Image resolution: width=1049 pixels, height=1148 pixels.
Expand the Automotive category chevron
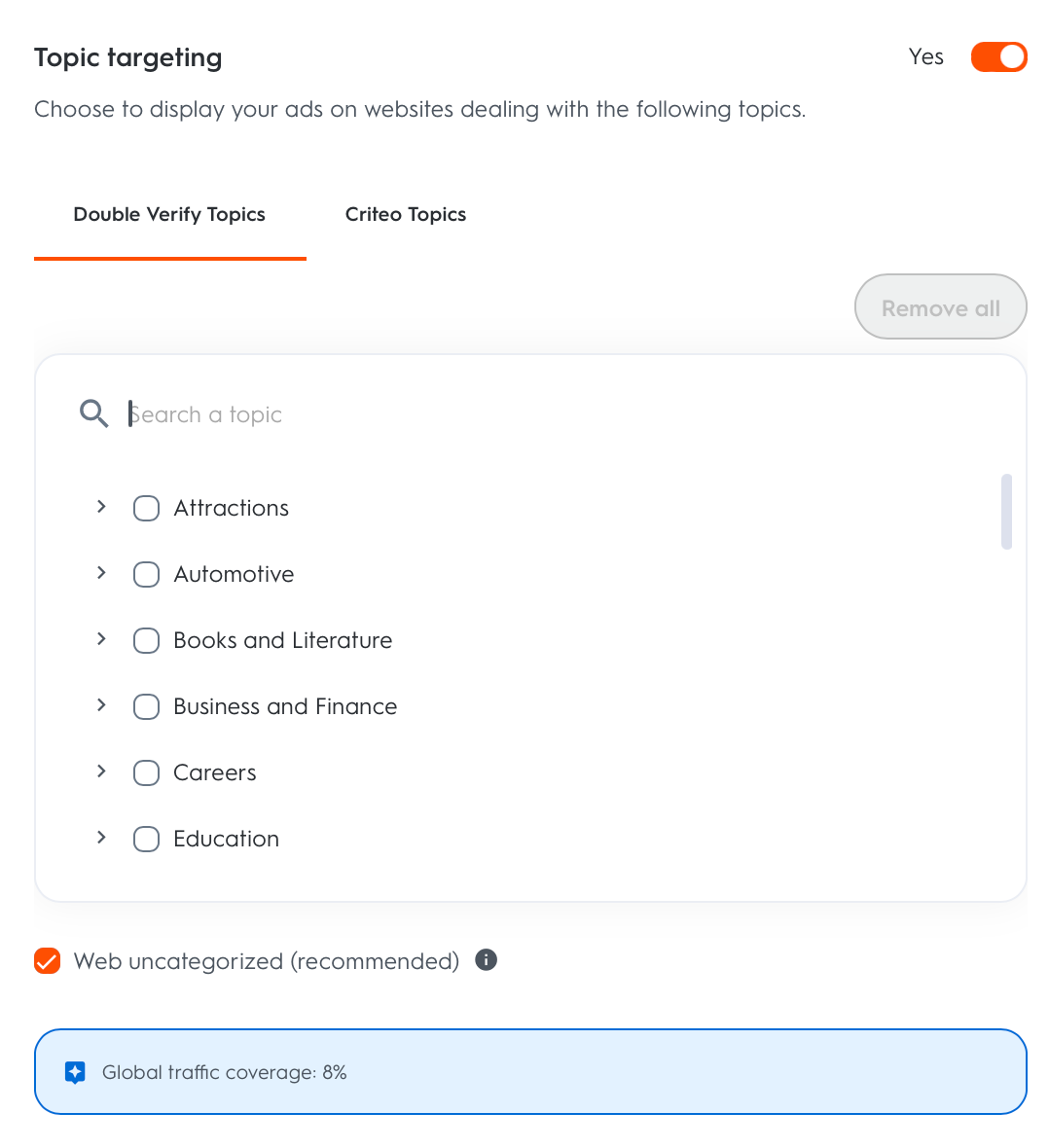coord(101,573)
